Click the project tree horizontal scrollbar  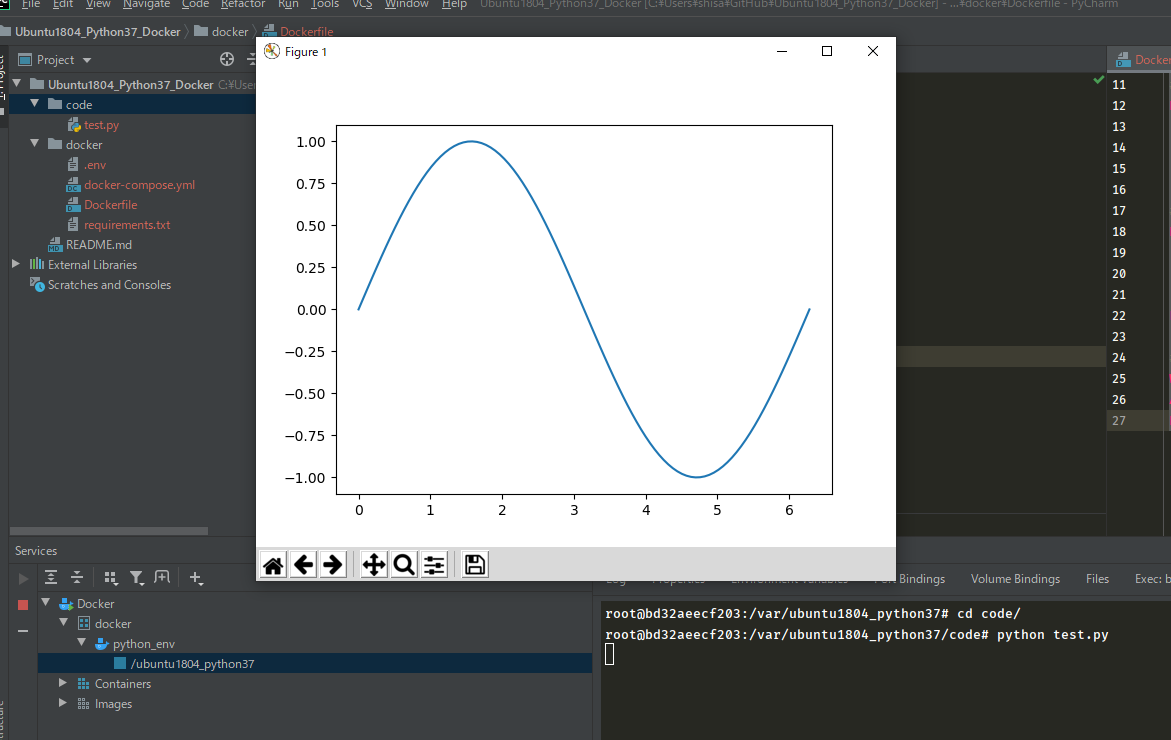109,531
